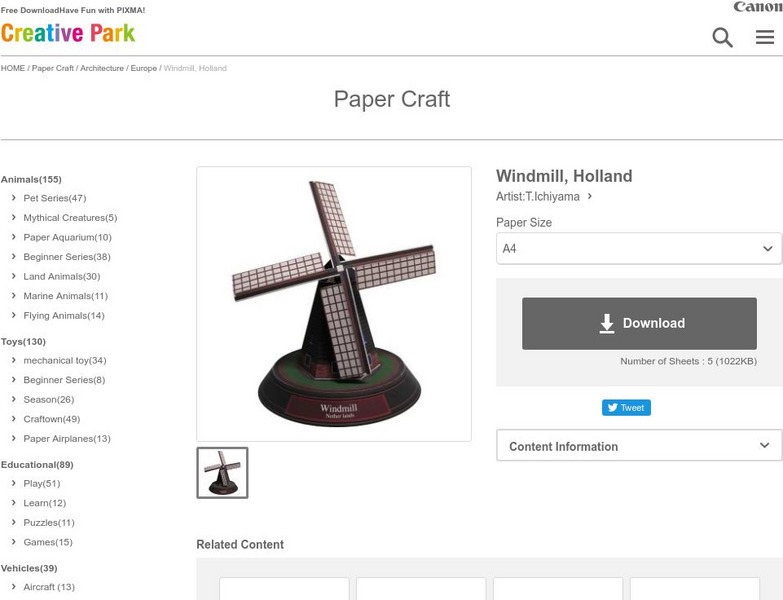Open the Puzzles(11) category link
The image size is (783, 600).
click(49, 523)
